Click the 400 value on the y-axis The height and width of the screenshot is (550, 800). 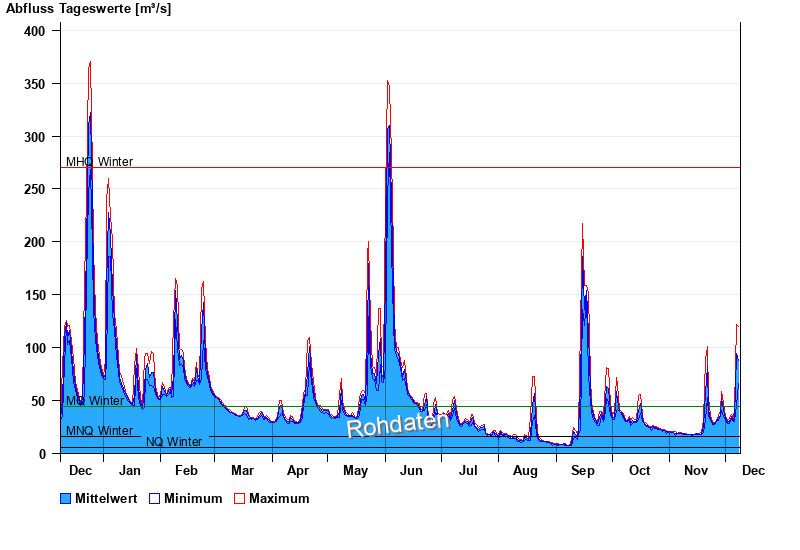click(35, 31)
